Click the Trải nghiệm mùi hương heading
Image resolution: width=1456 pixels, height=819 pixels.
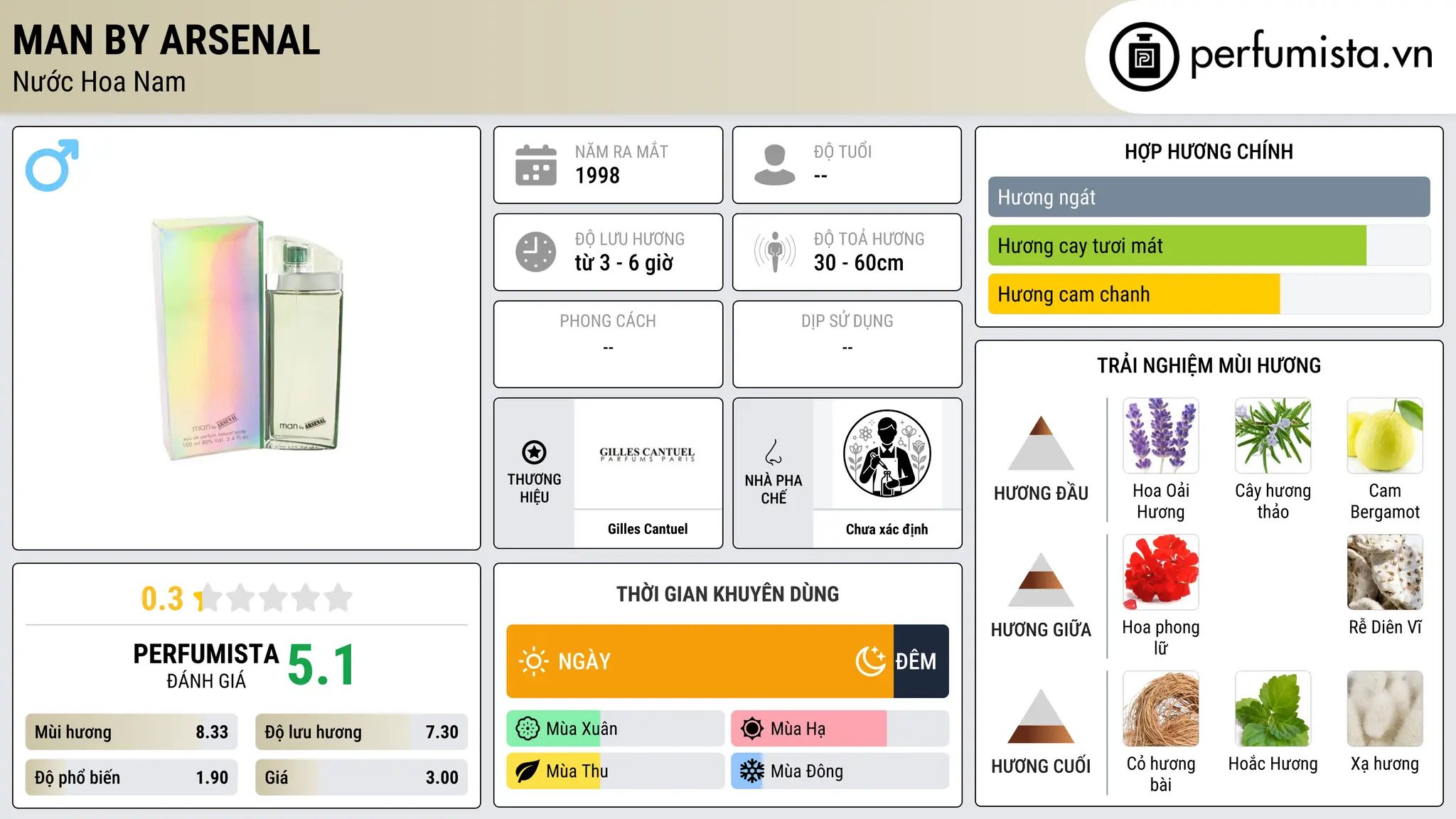point(1209,365)
